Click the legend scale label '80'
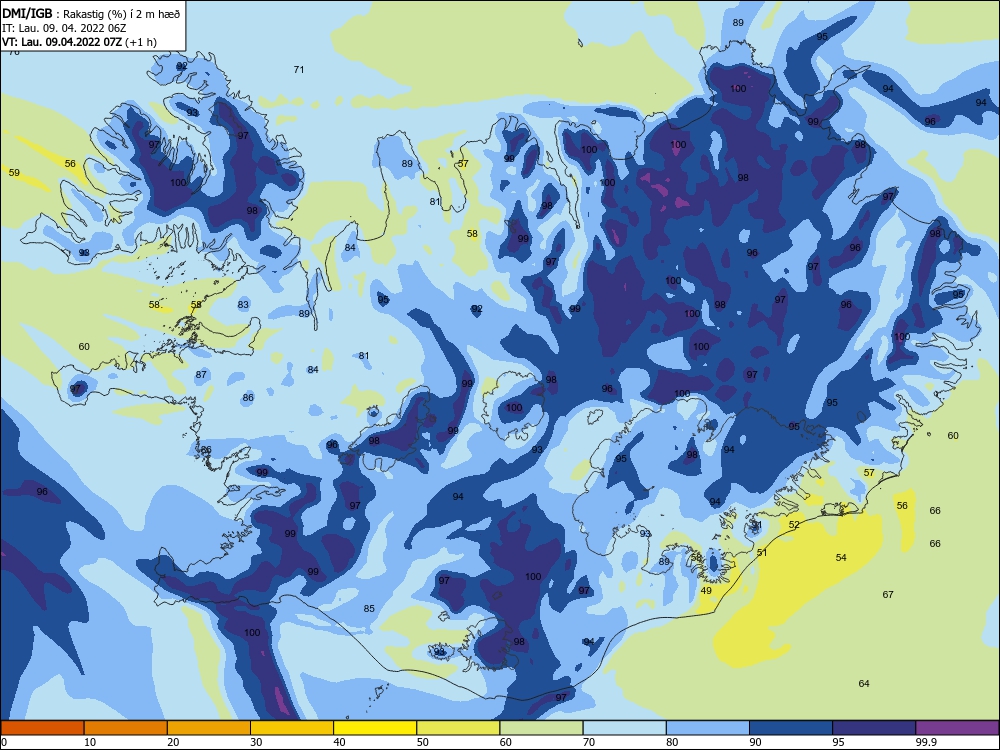The image size is (1000, 750). (672, 742)
